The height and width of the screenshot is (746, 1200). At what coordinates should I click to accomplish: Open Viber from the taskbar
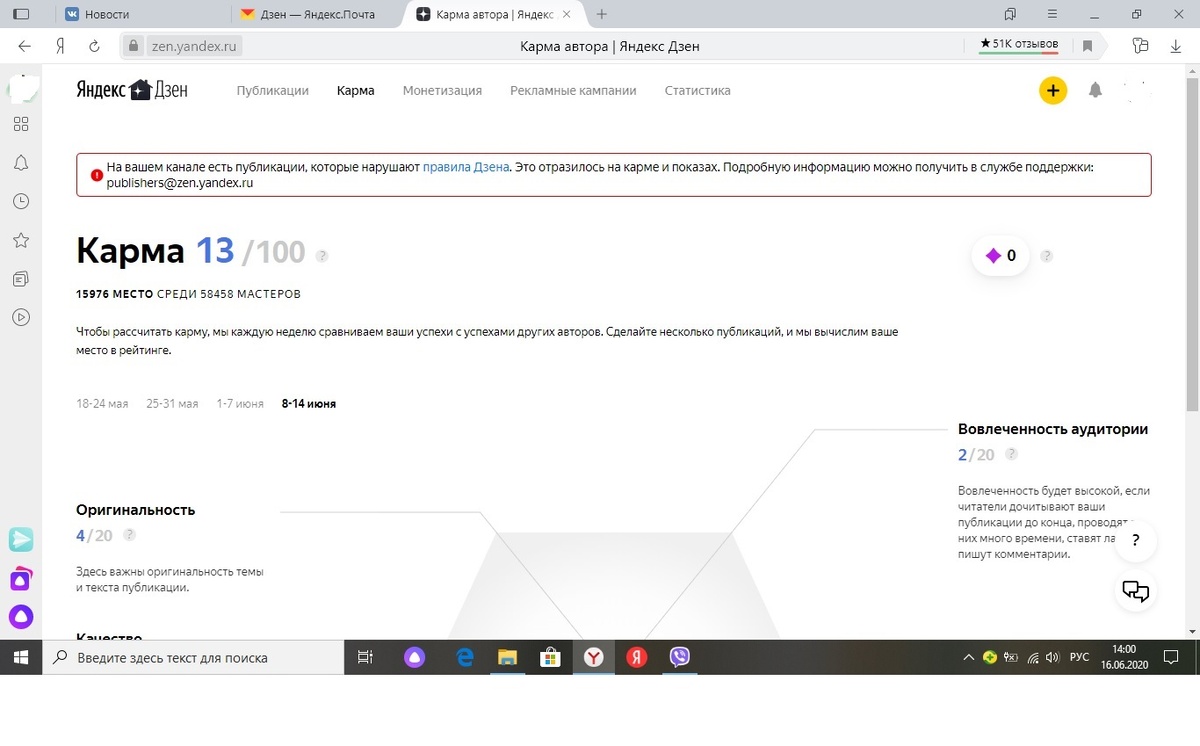click(679, 657)
